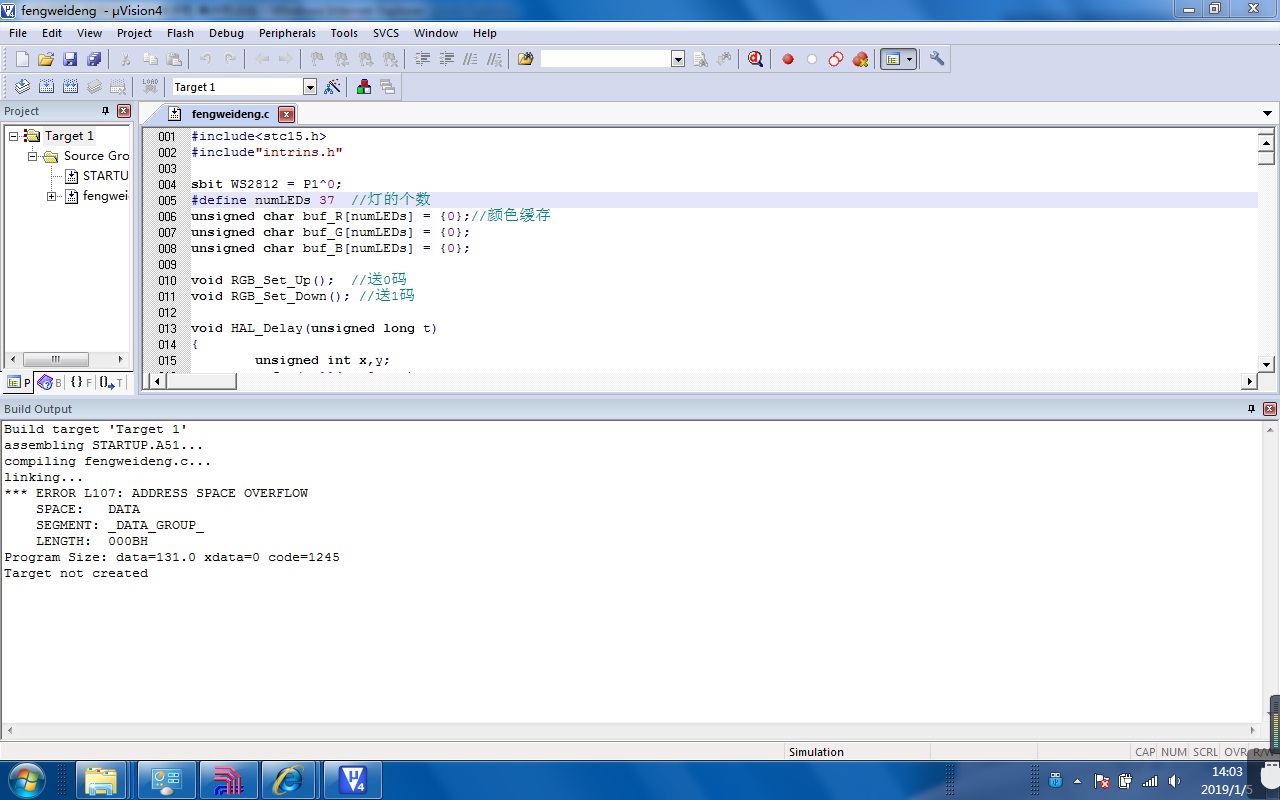Click editor horizontal scrollbar thumb

click(201, 382)
